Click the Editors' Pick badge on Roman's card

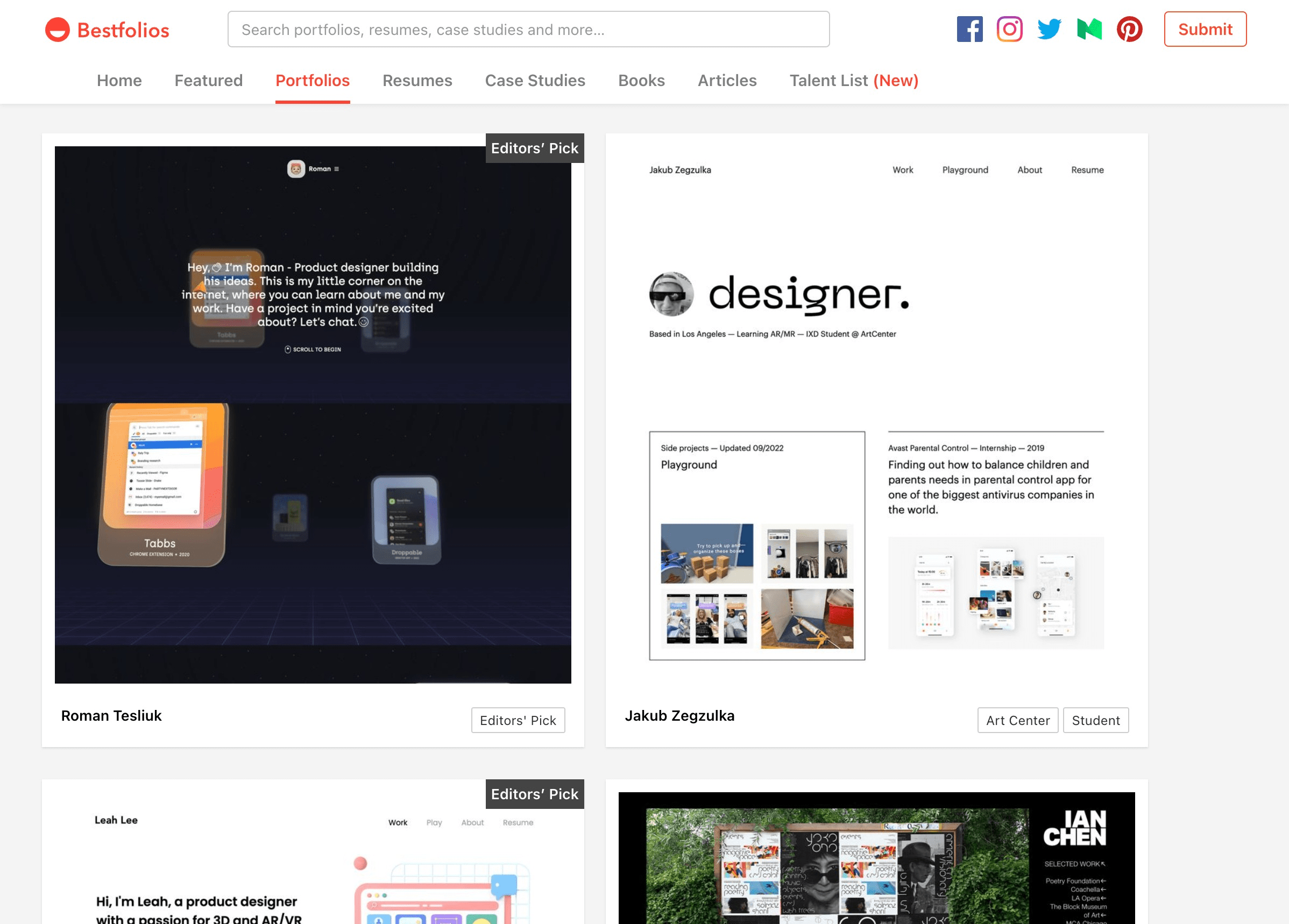pos(534,148)
